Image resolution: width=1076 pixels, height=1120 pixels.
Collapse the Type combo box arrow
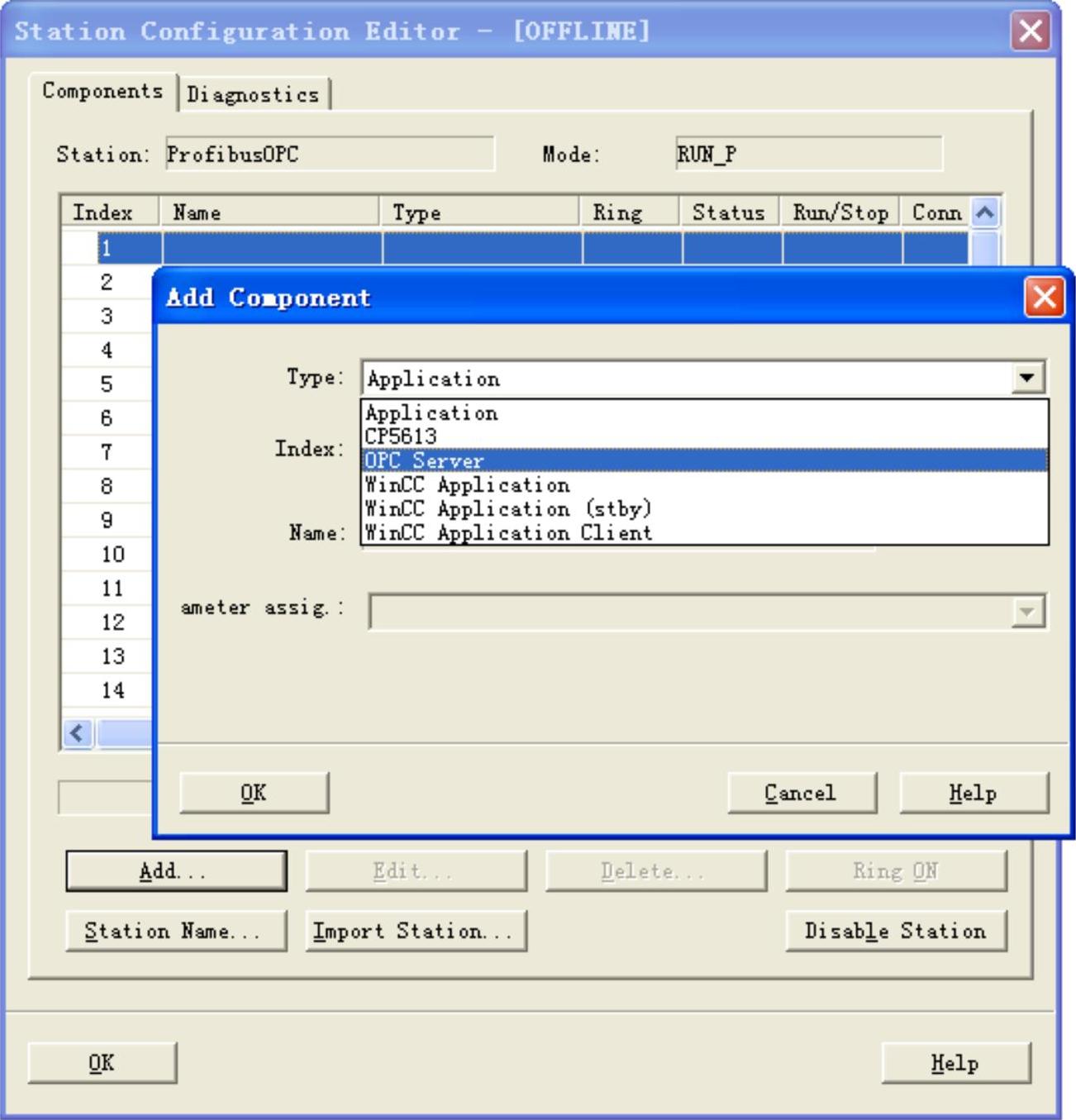click(1027, 379)
